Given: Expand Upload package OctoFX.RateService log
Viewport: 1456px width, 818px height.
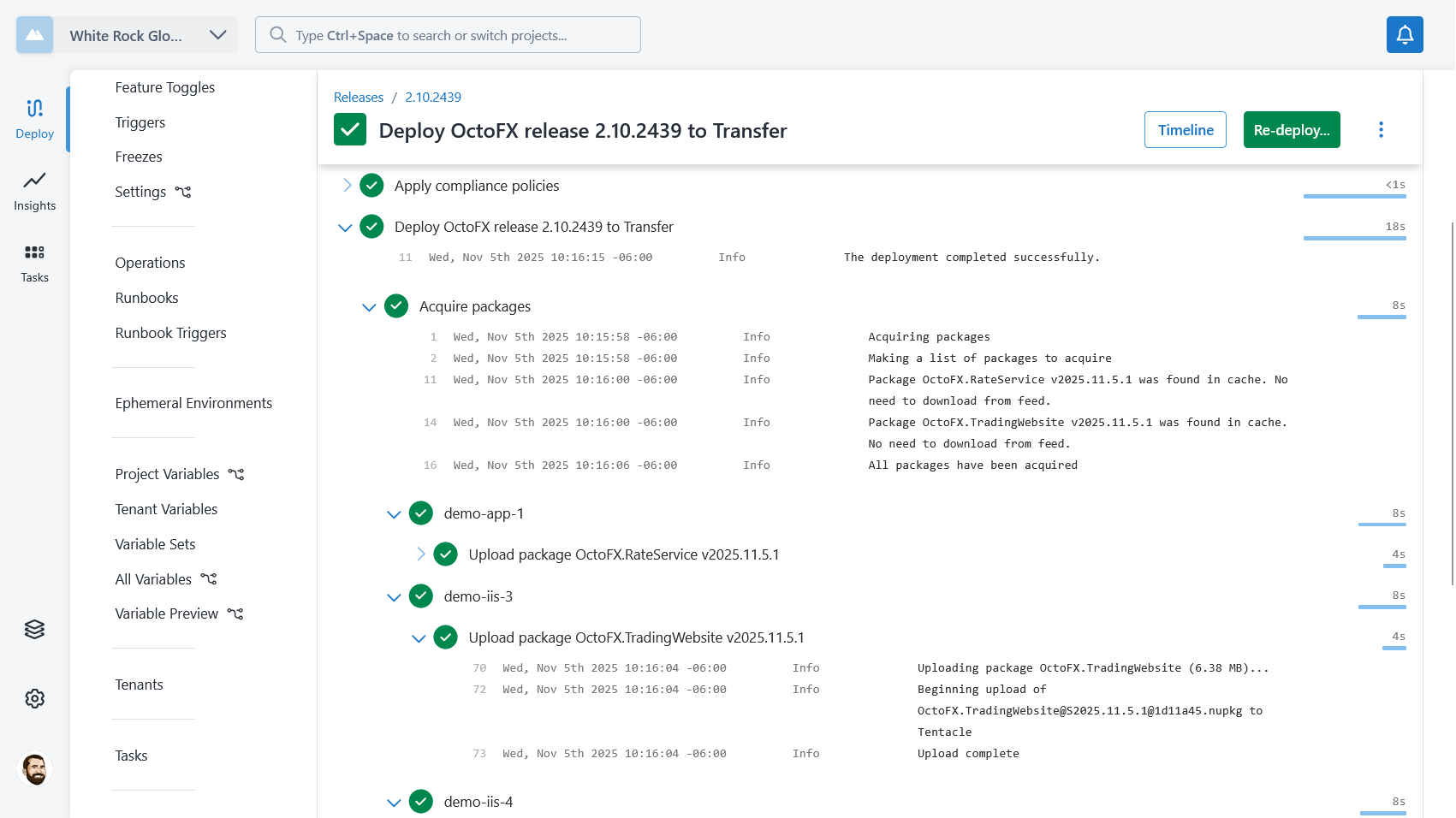Looking at the screenshot, I should tap(420, 554).
